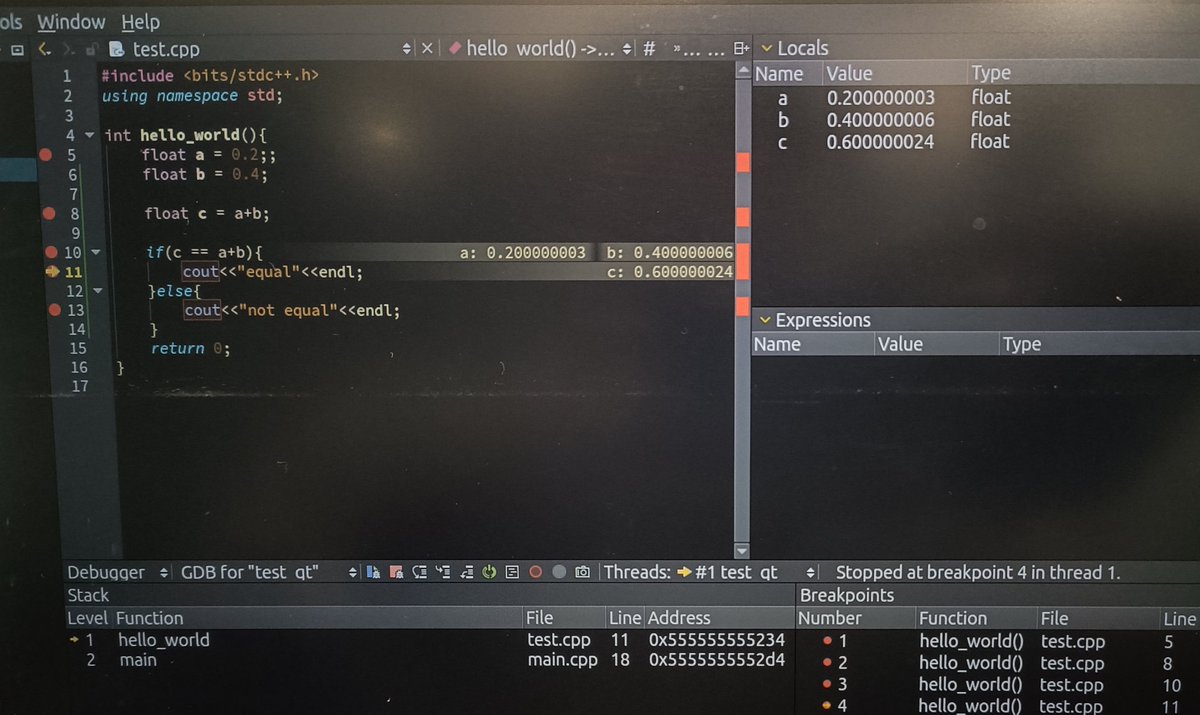1200x715 pixels.
Task: Click the Stop debugger icon
Action: pyautogui.click(x=396, y=572)
